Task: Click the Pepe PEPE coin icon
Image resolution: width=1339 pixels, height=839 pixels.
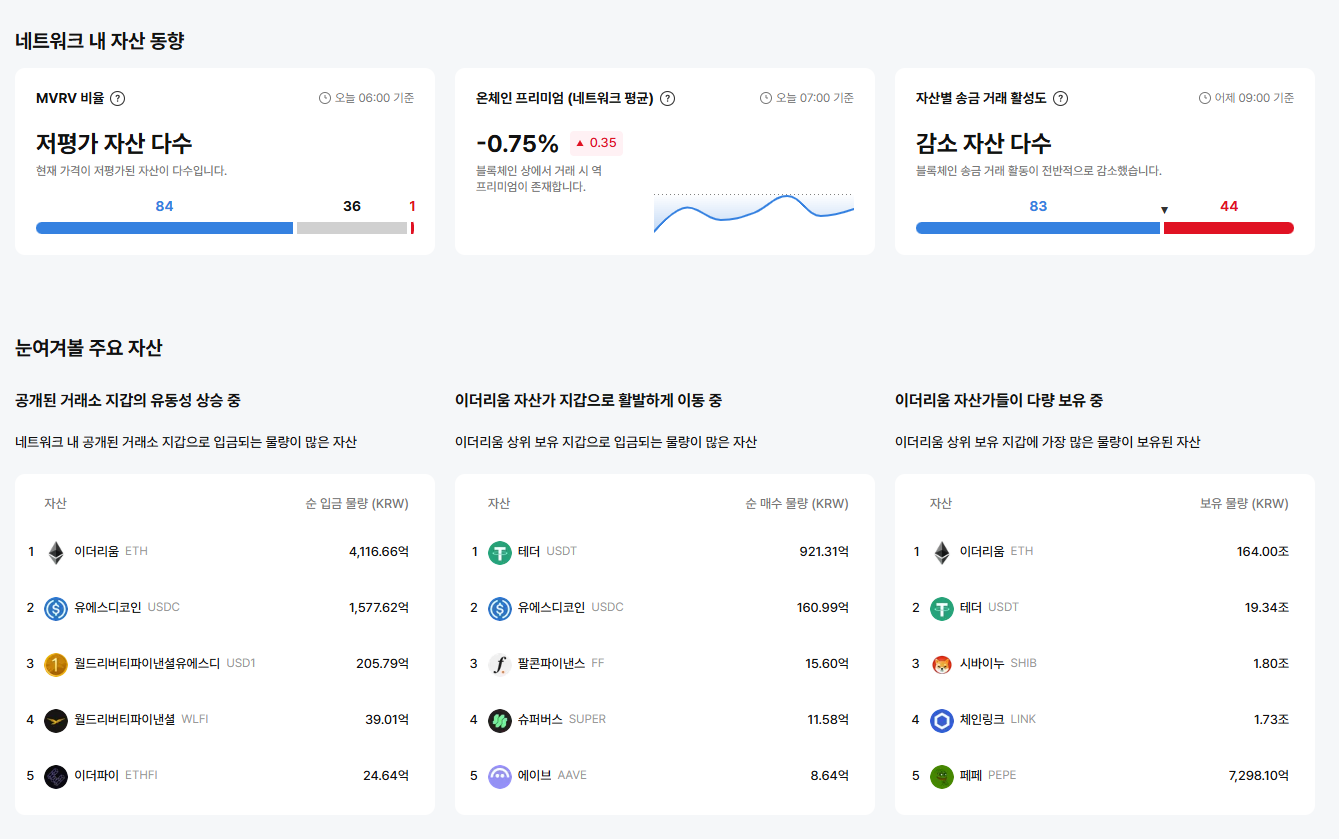Action: click(x=940, y=775)
